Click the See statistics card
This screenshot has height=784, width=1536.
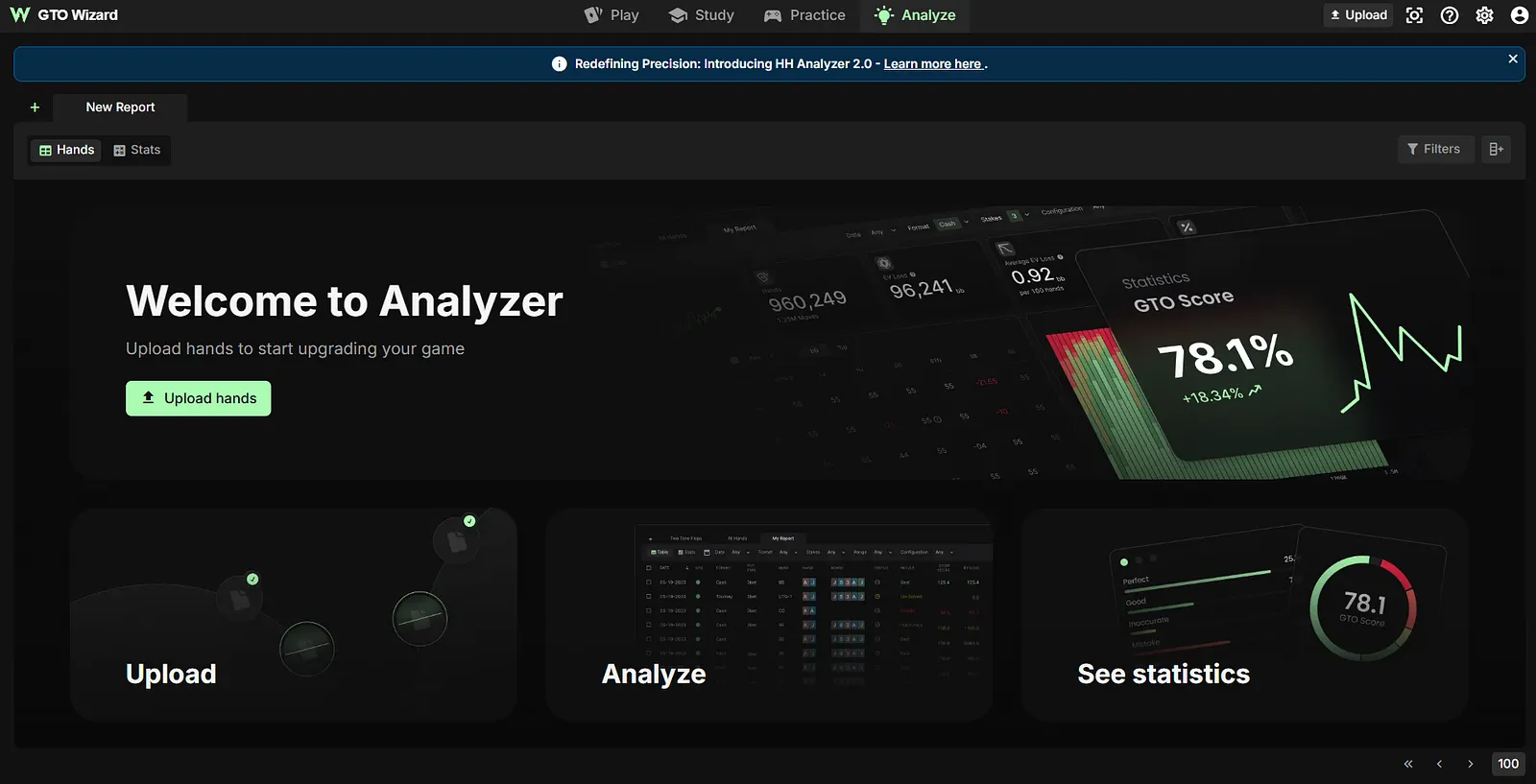[1244, 614]
